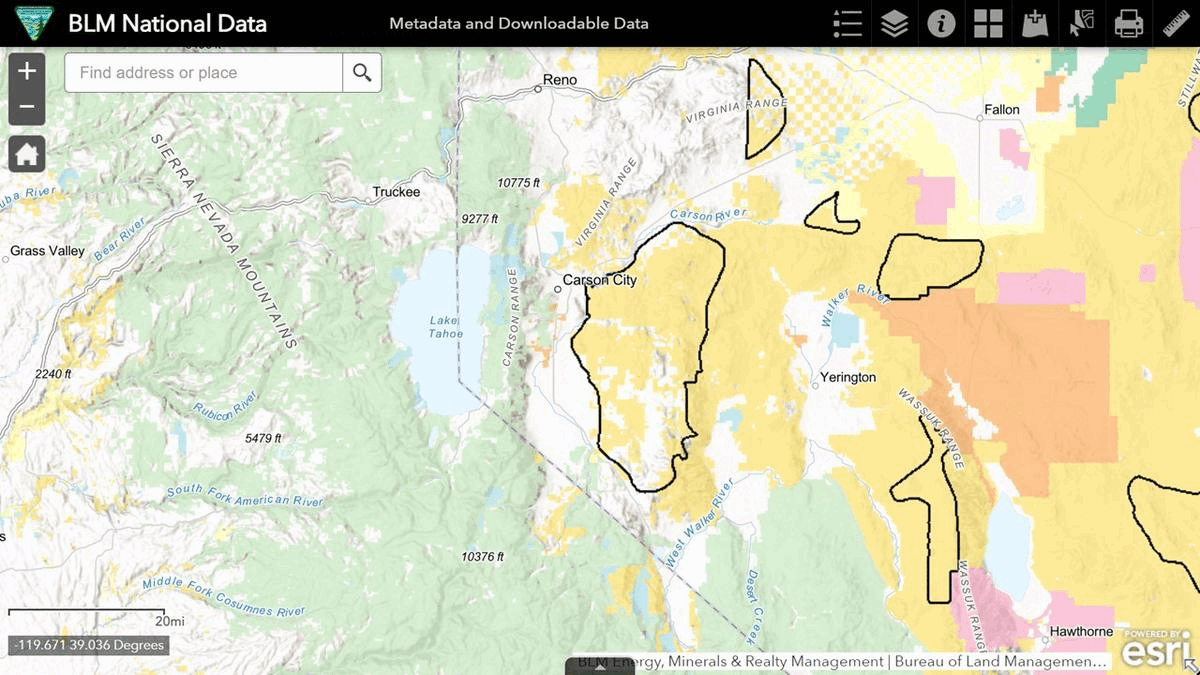
Task: Focus the Find address or place field
Action: pos(205,73)
